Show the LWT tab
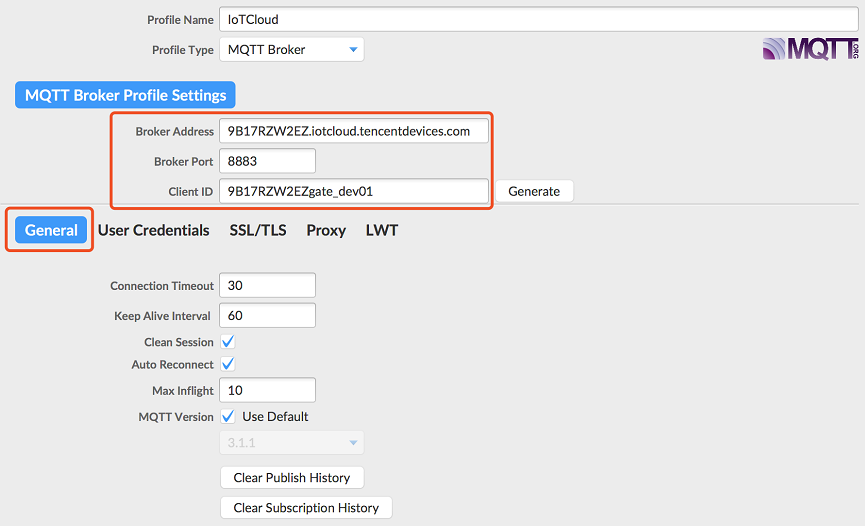 [382, 230]
